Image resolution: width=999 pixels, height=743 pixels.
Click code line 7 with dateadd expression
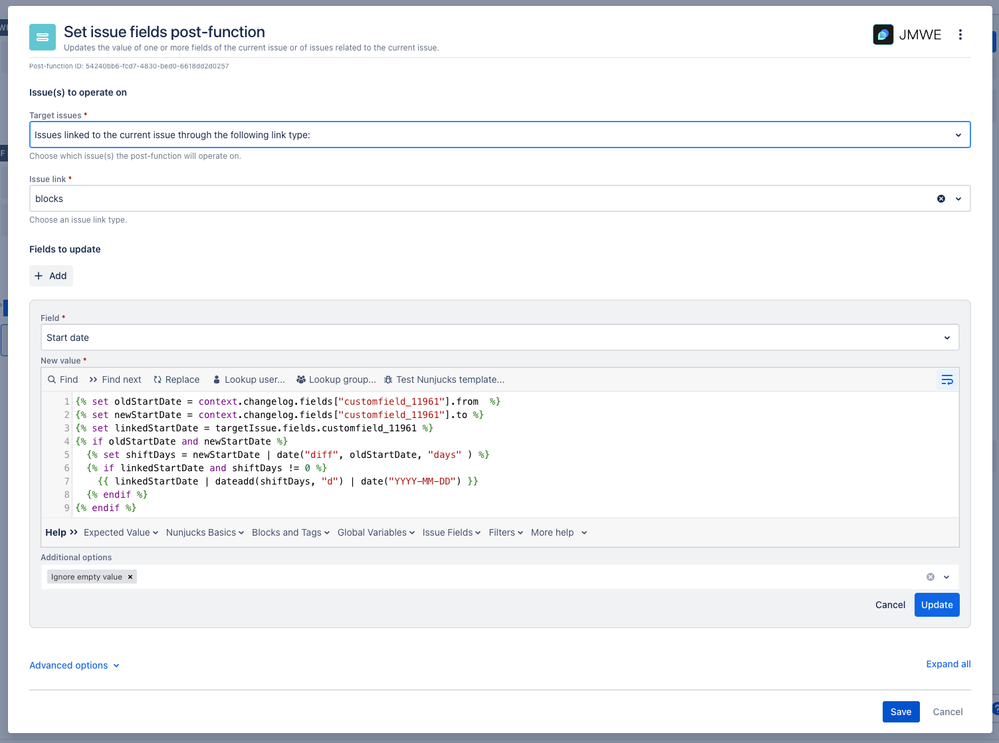[x=288, y=481]
